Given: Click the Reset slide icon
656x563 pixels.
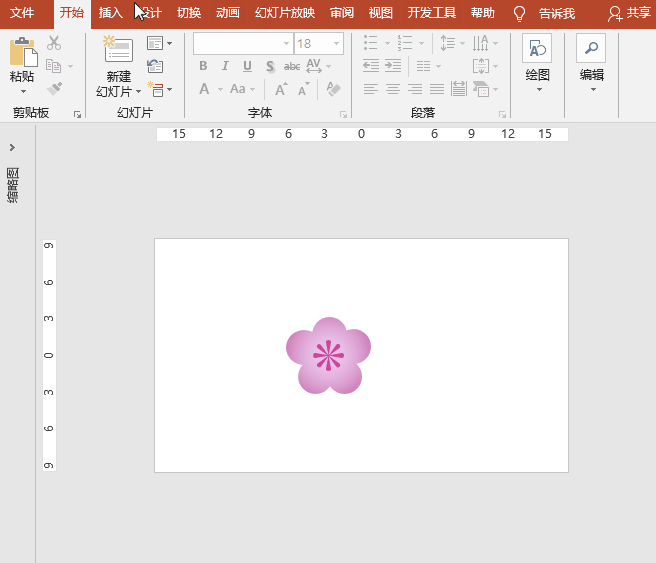Looking at the screenshot, I should 155,66.
